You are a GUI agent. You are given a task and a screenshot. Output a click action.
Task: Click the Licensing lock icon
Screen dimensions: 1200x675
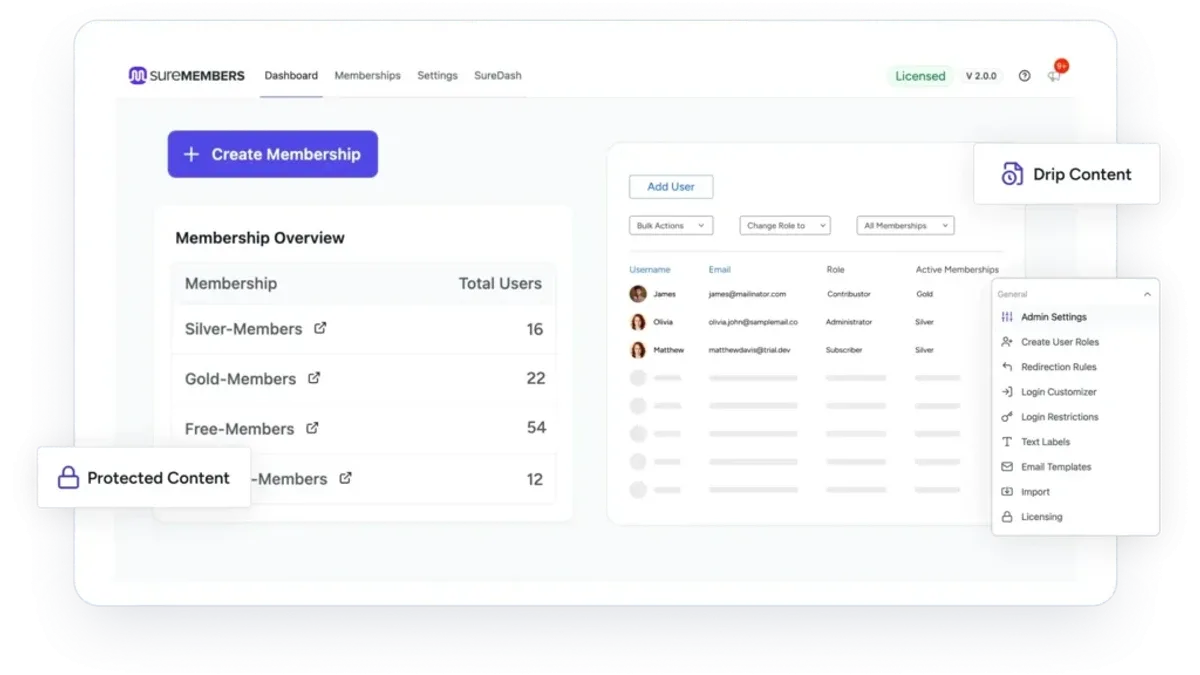point(1007,517)
